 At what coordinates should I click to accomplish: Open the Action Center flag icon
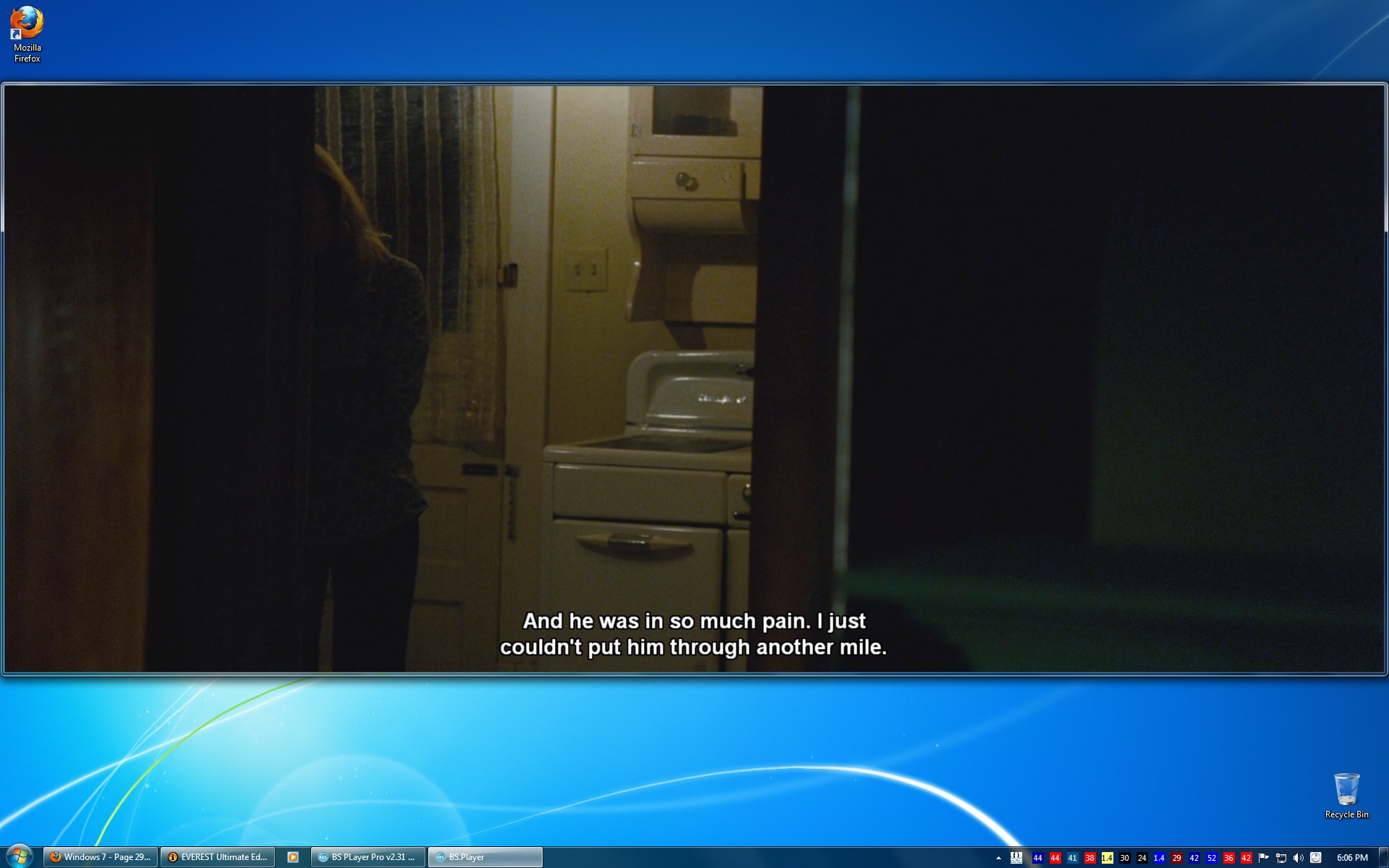pos(1264,858)
